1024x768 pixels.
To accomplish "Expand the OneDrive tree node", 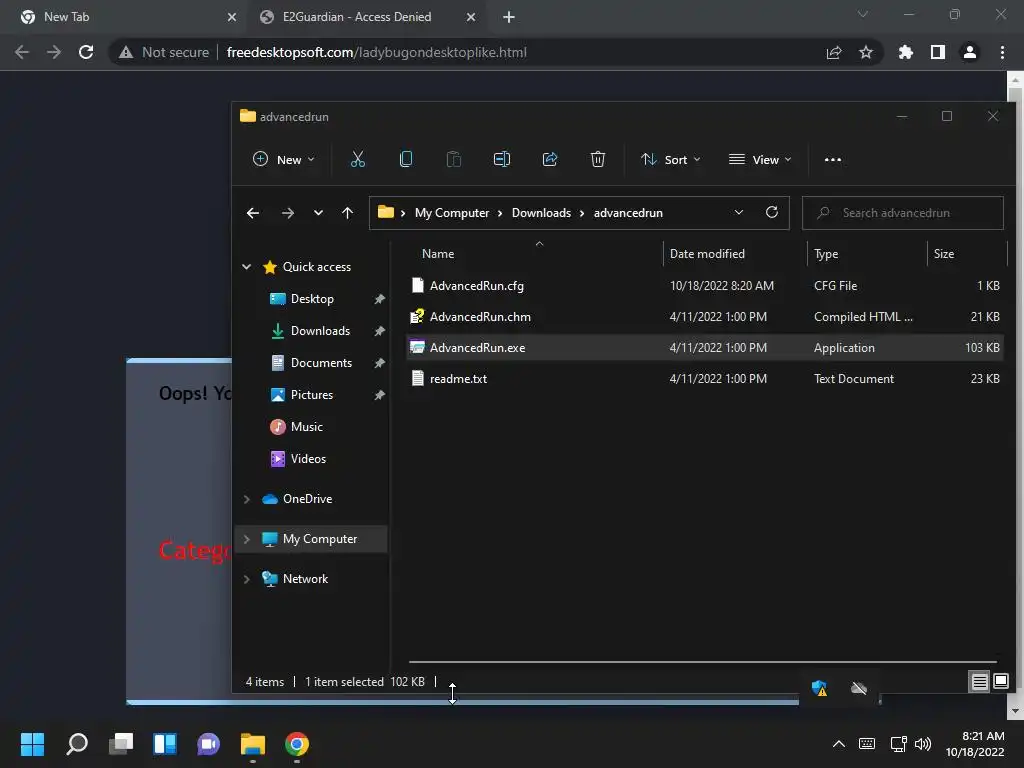I will click(x=246, y=499).
